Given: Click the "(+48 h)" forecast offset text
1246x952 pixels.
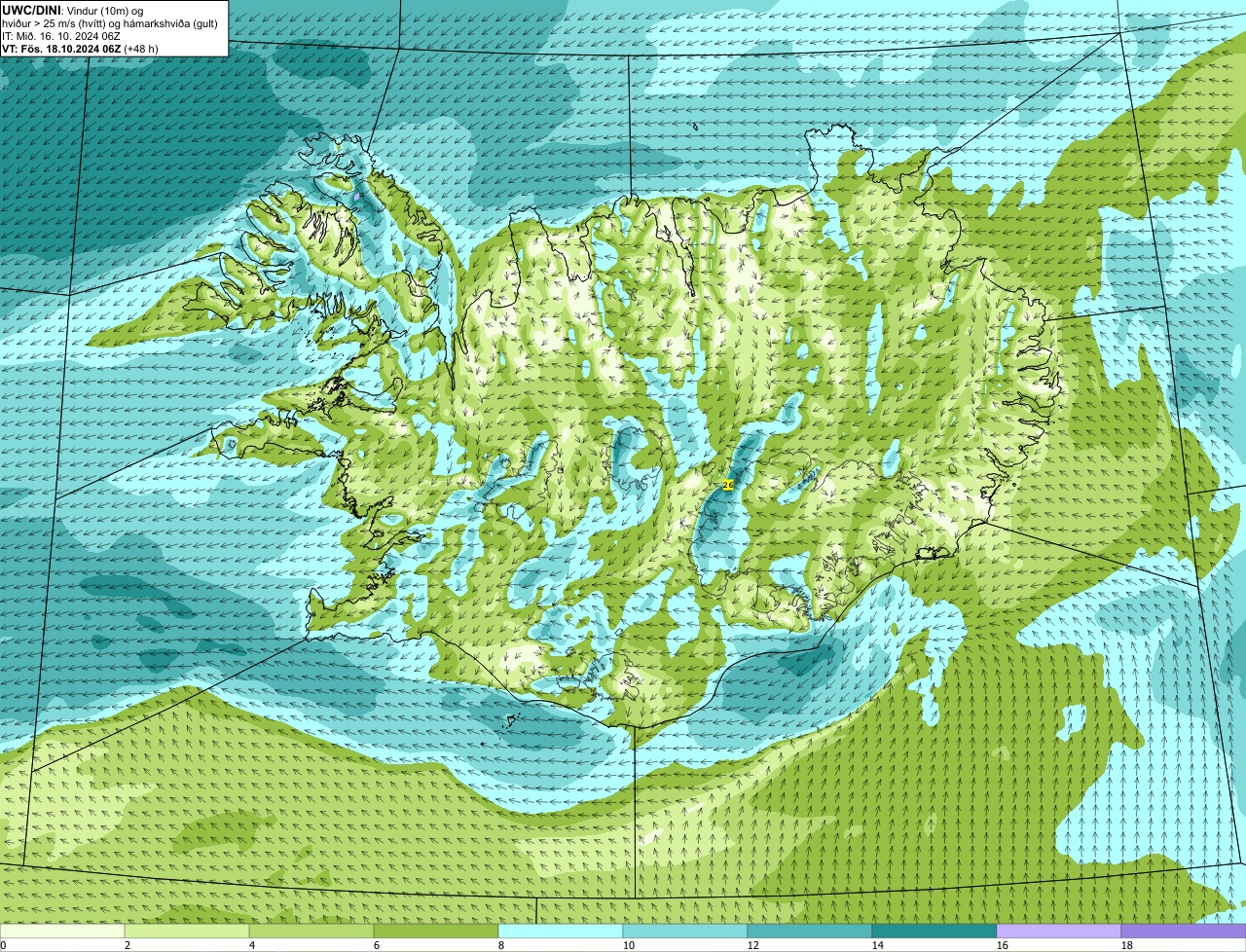Looking at the screenshot, I should click(x=141, y=49).
